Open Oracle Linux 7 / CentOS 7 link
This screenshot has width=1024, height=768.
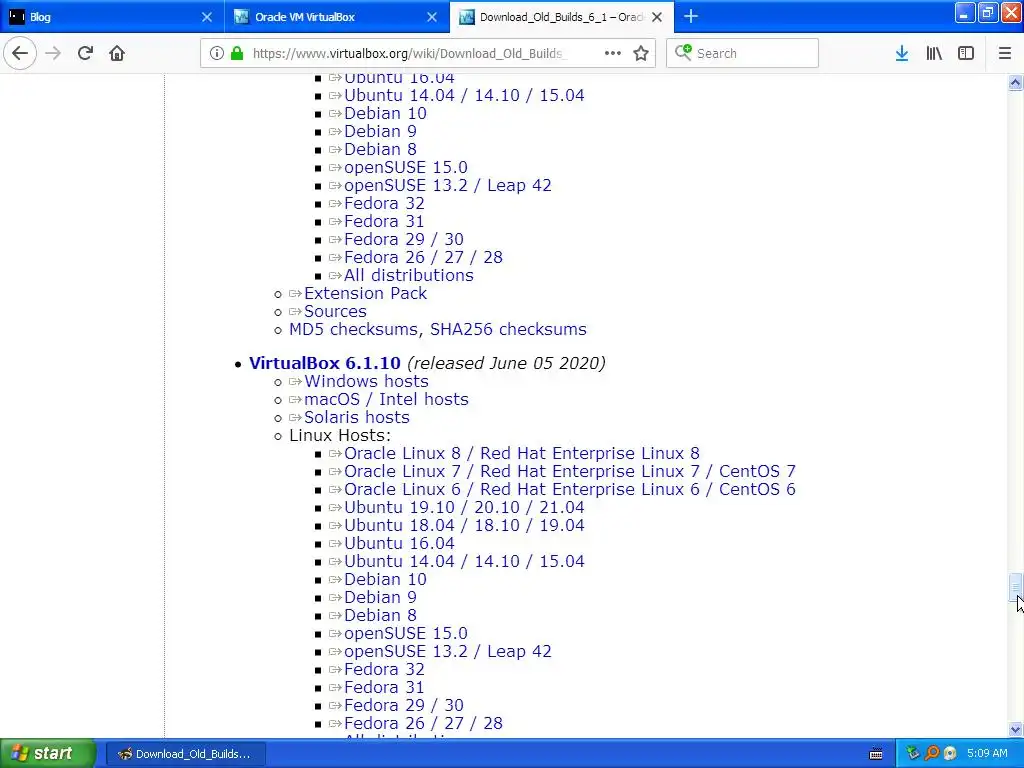pyautogui.click(x=569, y=472)
